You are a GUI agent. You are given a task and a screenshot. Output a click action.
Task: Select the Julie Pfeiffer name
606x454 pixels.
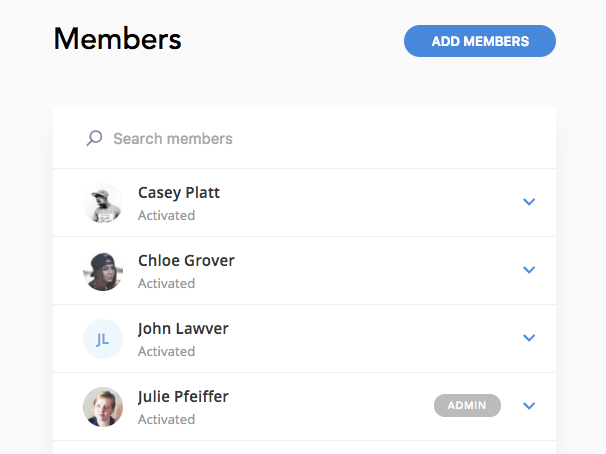pos(183,397)
